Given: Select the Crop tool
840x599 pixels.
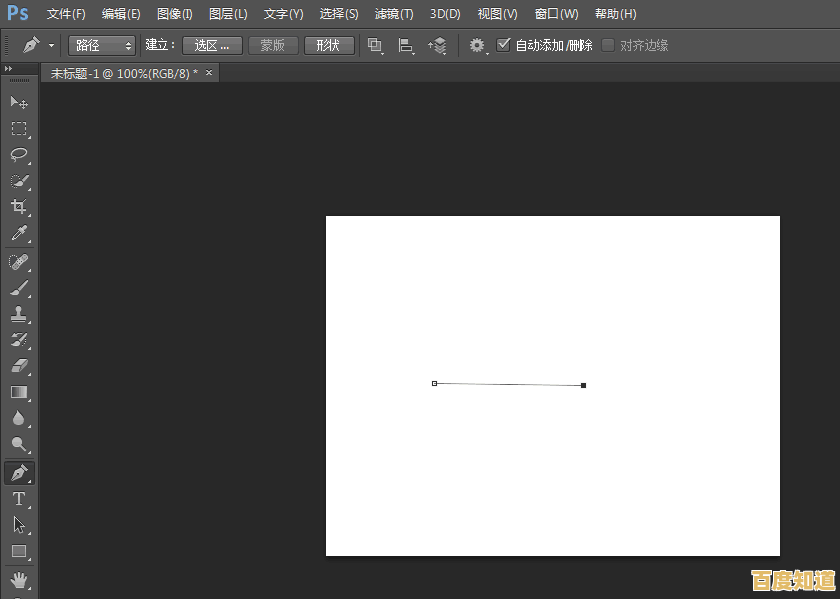Looking at the screenshot, I should [19, 207].
